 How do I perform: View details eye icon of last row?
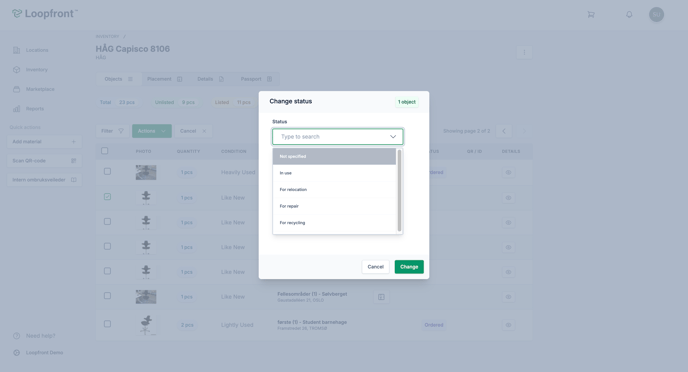[x=508, y=325]
